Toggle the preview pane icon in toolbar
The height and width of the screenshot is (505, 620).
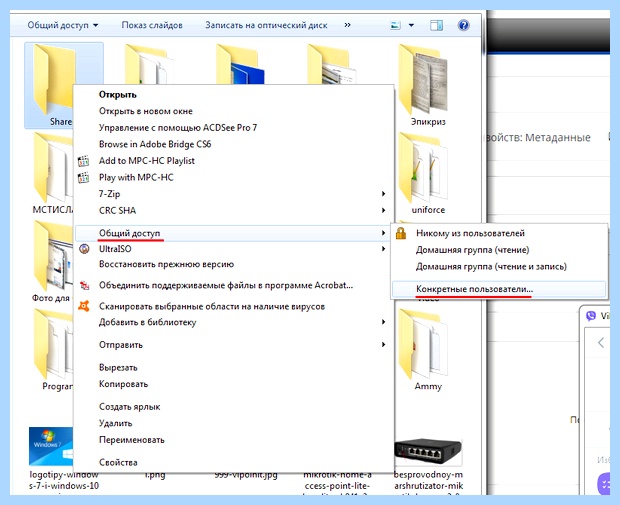[436, 25]
